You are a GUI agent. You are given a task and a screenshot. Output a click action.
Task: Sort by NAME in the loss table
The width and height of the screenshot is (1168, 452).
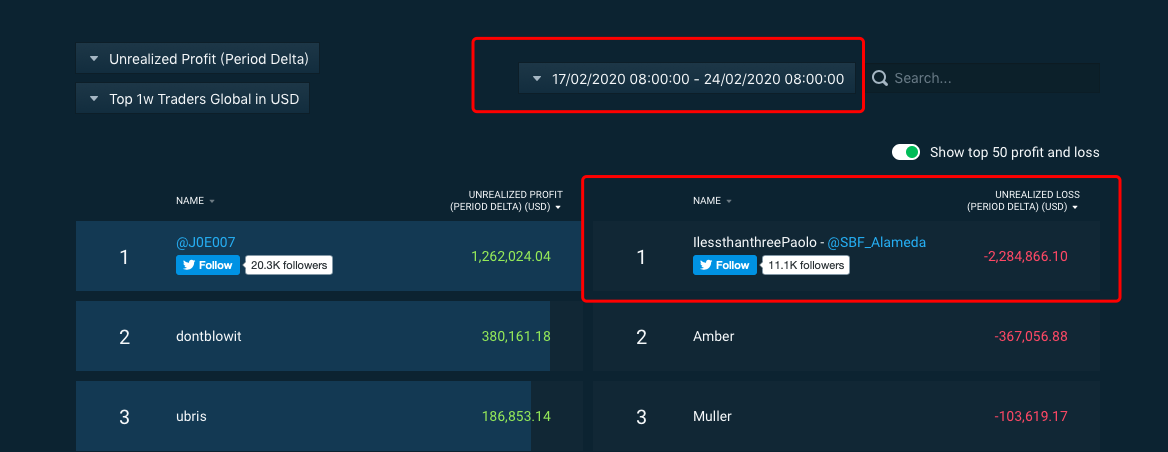point(712,201)
